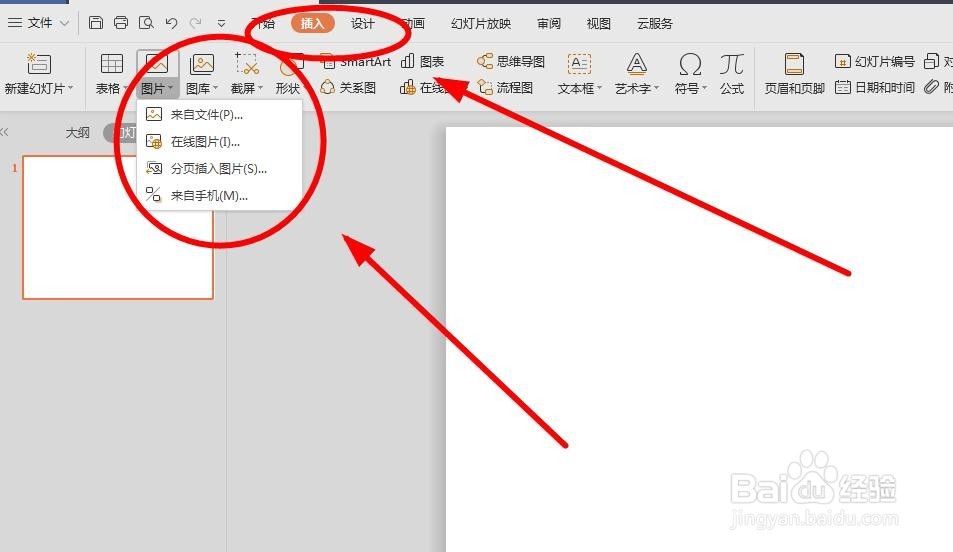Image resolution: width=953 pixels, height=552 pixels.
Task: Open the 文件 menu
Action: [x=38, y=23]
